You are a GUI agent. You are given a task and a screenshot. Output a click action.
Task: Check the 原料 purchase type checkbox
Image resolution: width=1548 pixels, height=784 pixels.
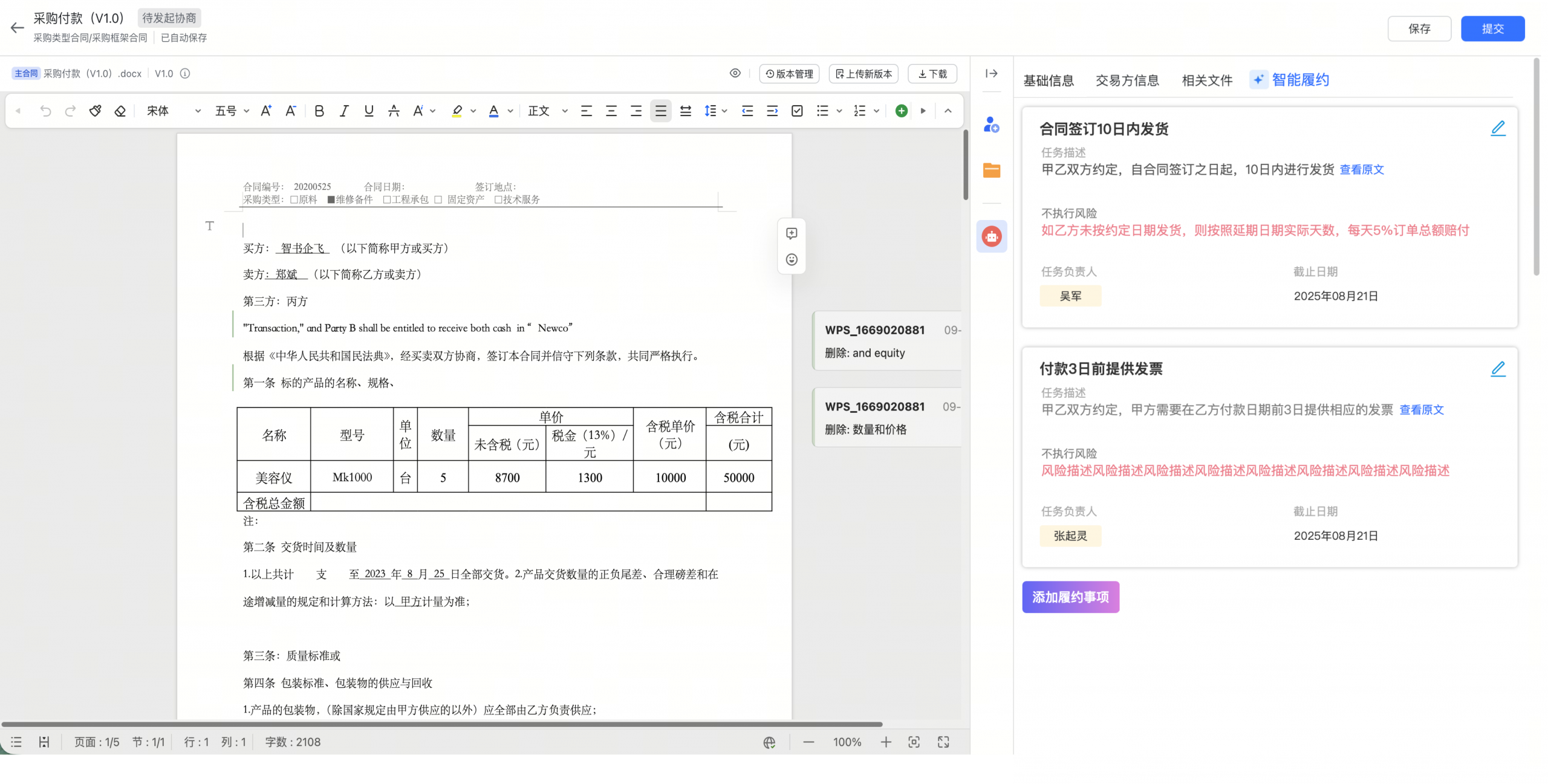[294, 200]
